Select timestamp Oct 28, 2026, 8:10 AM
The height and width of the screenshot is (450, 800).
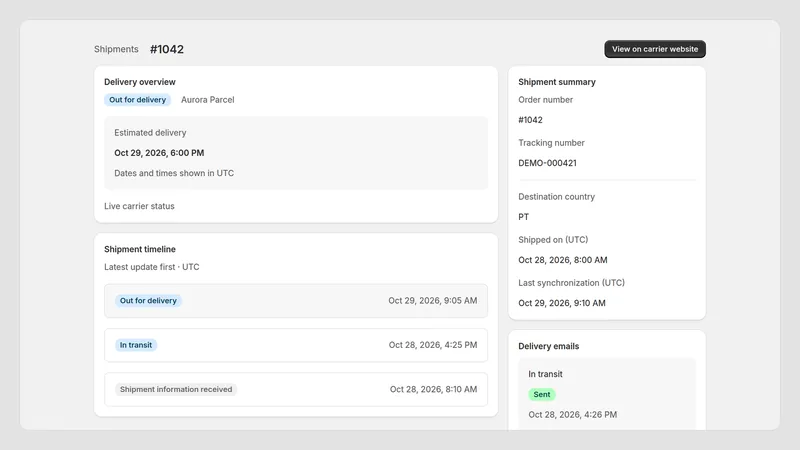(x=433, y=389)
